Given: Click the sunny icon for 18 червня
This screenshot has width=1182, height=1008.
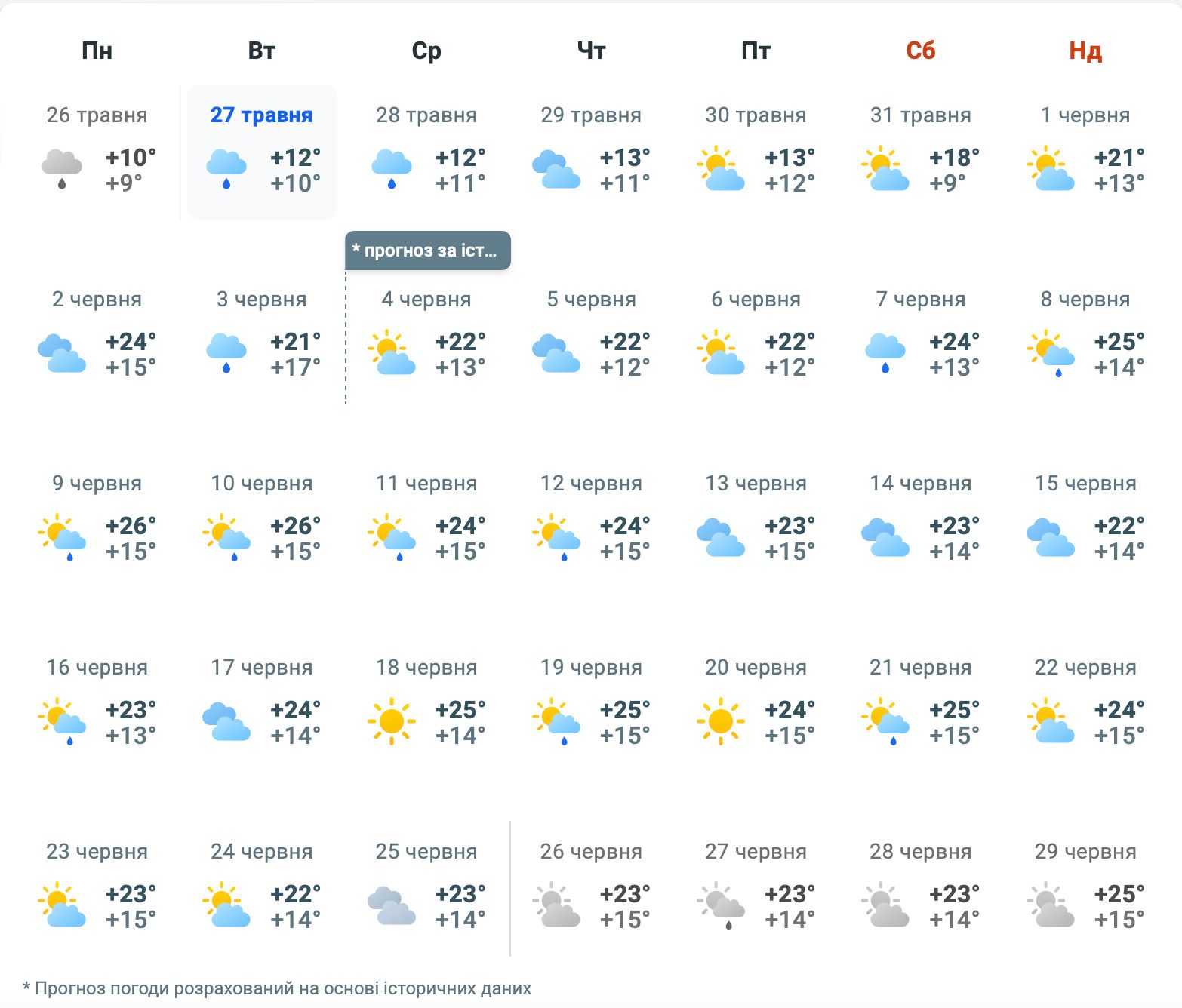Looking at the screenshot, I should pyautogui.click(x=392, y=721).
